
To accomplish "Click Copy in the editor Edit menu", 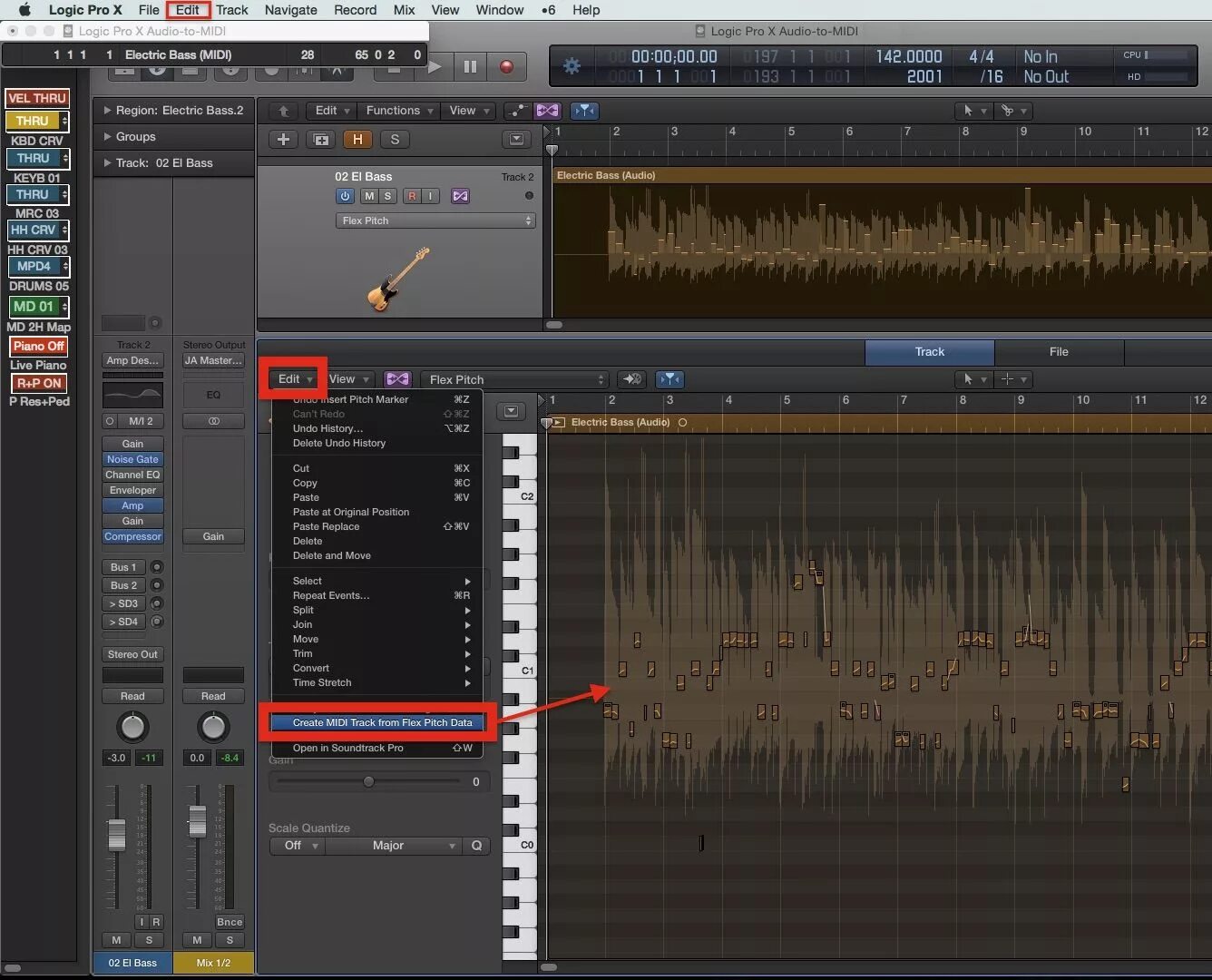I will pos(377,483).
